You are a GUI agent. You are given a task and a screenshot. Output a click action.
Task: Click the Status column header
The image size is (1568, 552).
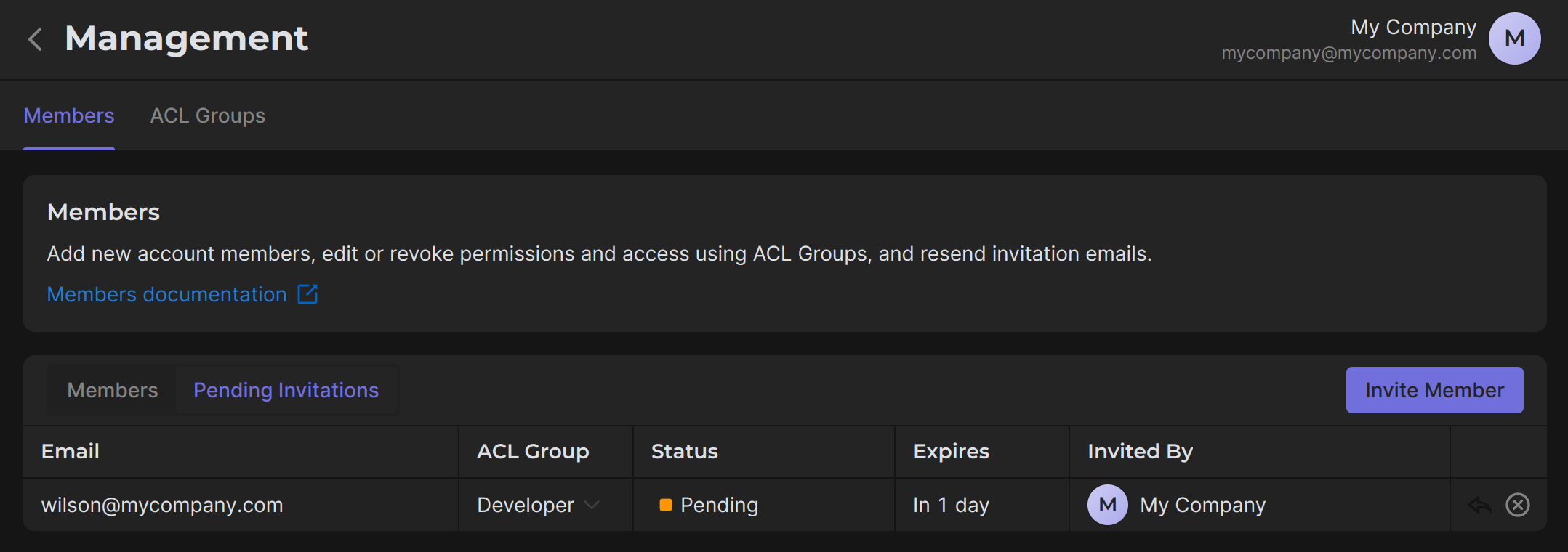(684, 451)
